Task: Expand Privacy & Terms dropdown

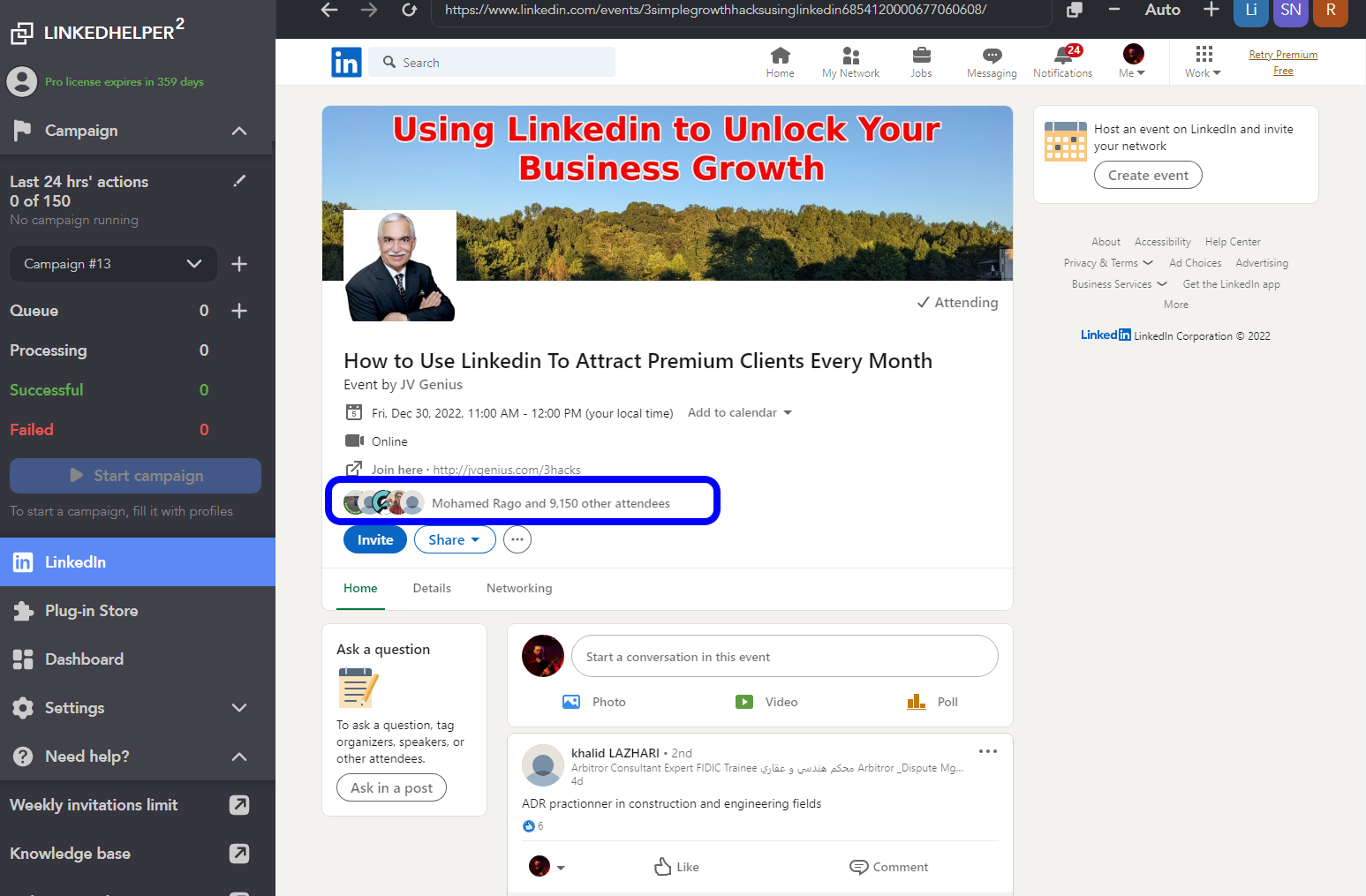Action: click(x=1108, y=263)
